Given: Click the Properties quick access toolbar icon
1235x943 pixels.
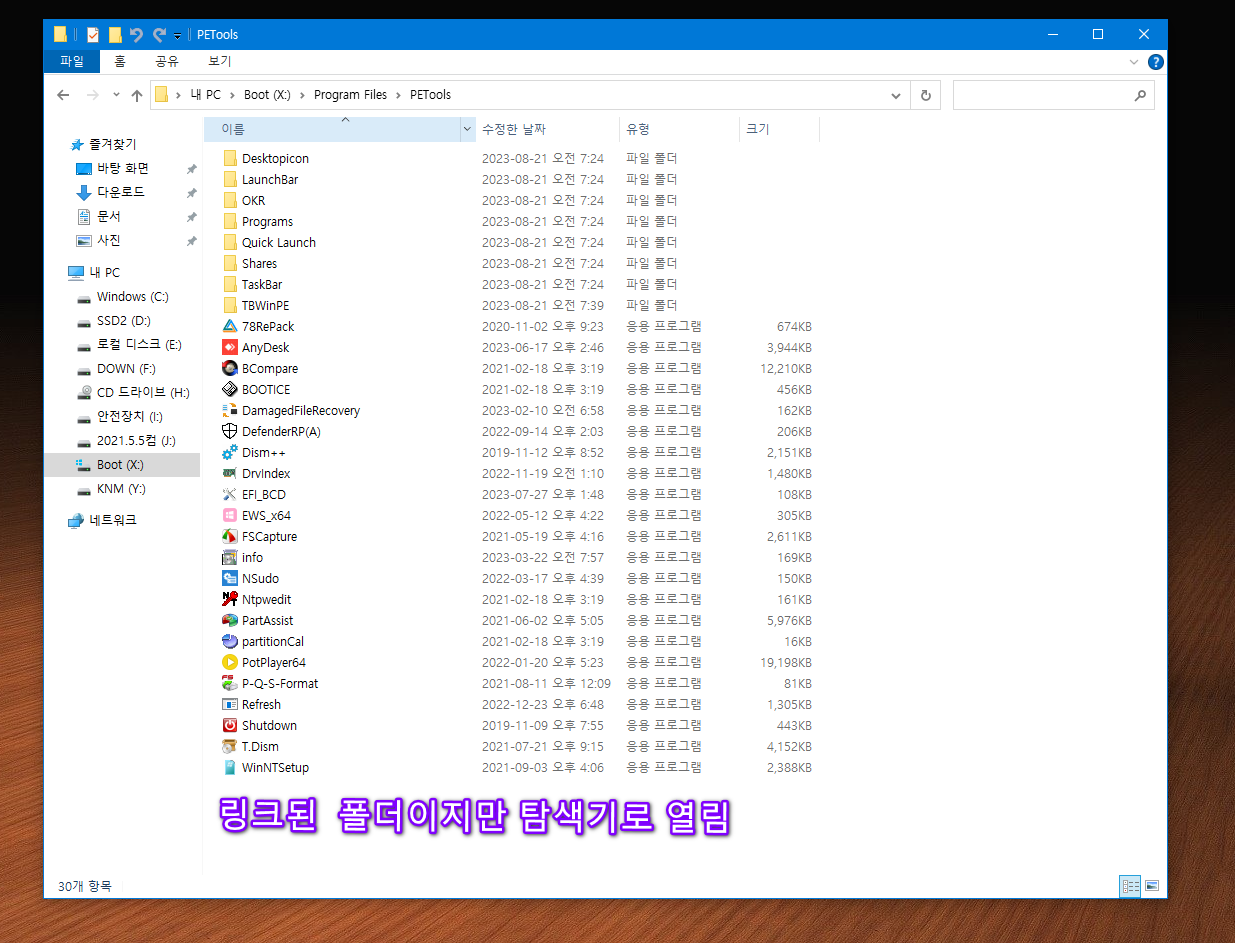Looking at the screenshot, I should click(x=93, y=35).
